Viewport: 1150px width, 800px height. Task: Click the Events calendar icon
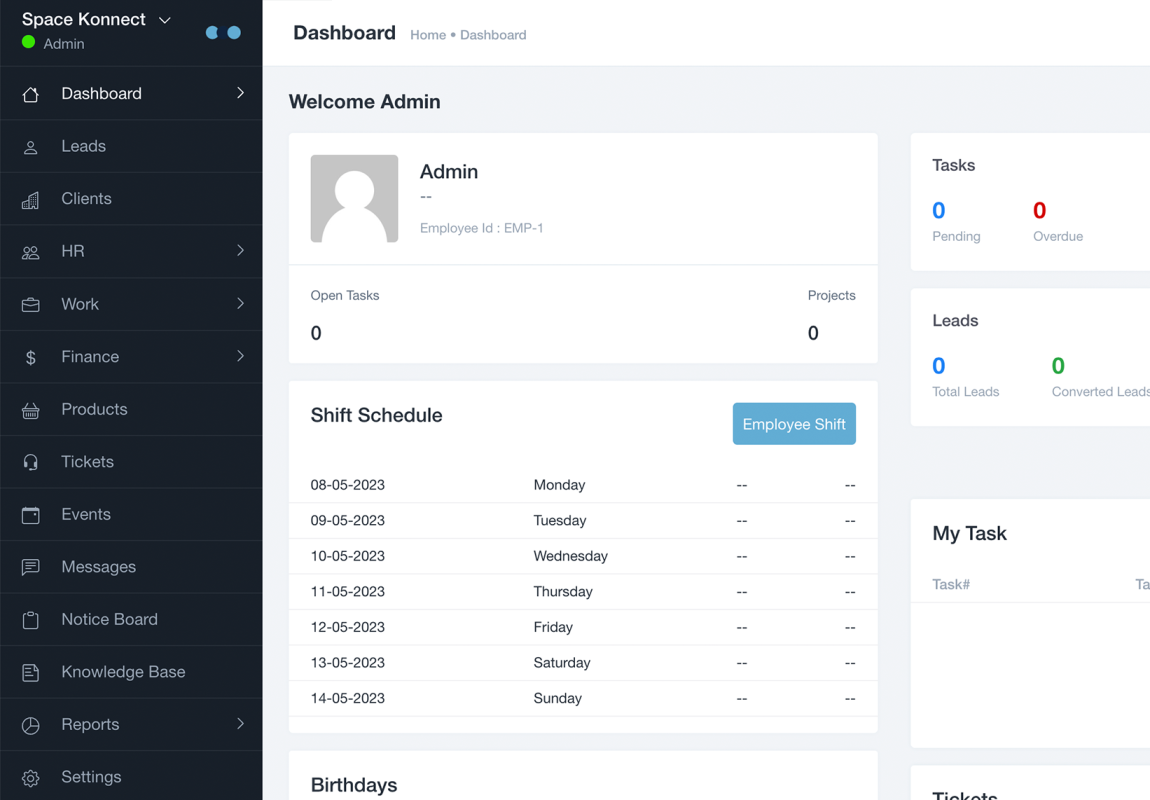[x=30, y=515]
